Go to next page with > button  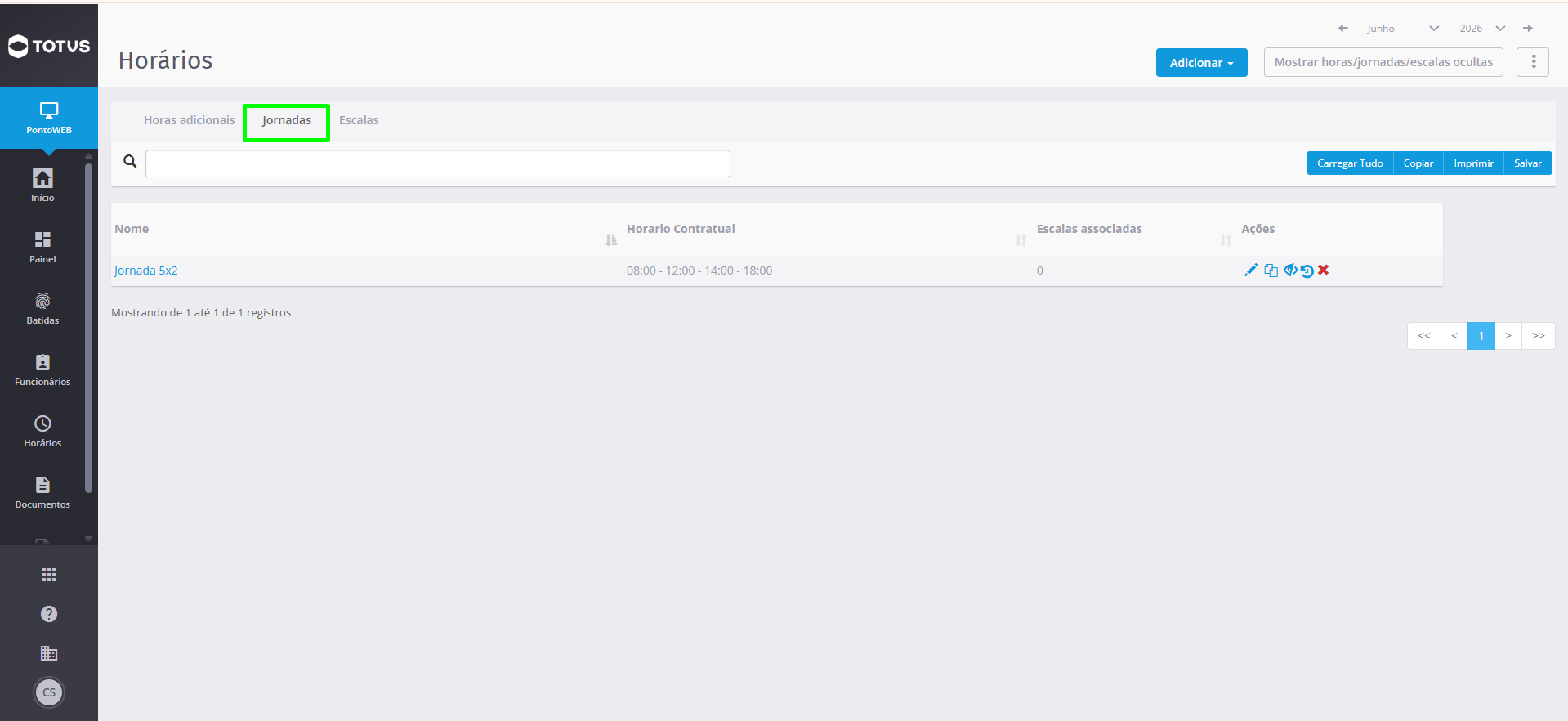1508,336
